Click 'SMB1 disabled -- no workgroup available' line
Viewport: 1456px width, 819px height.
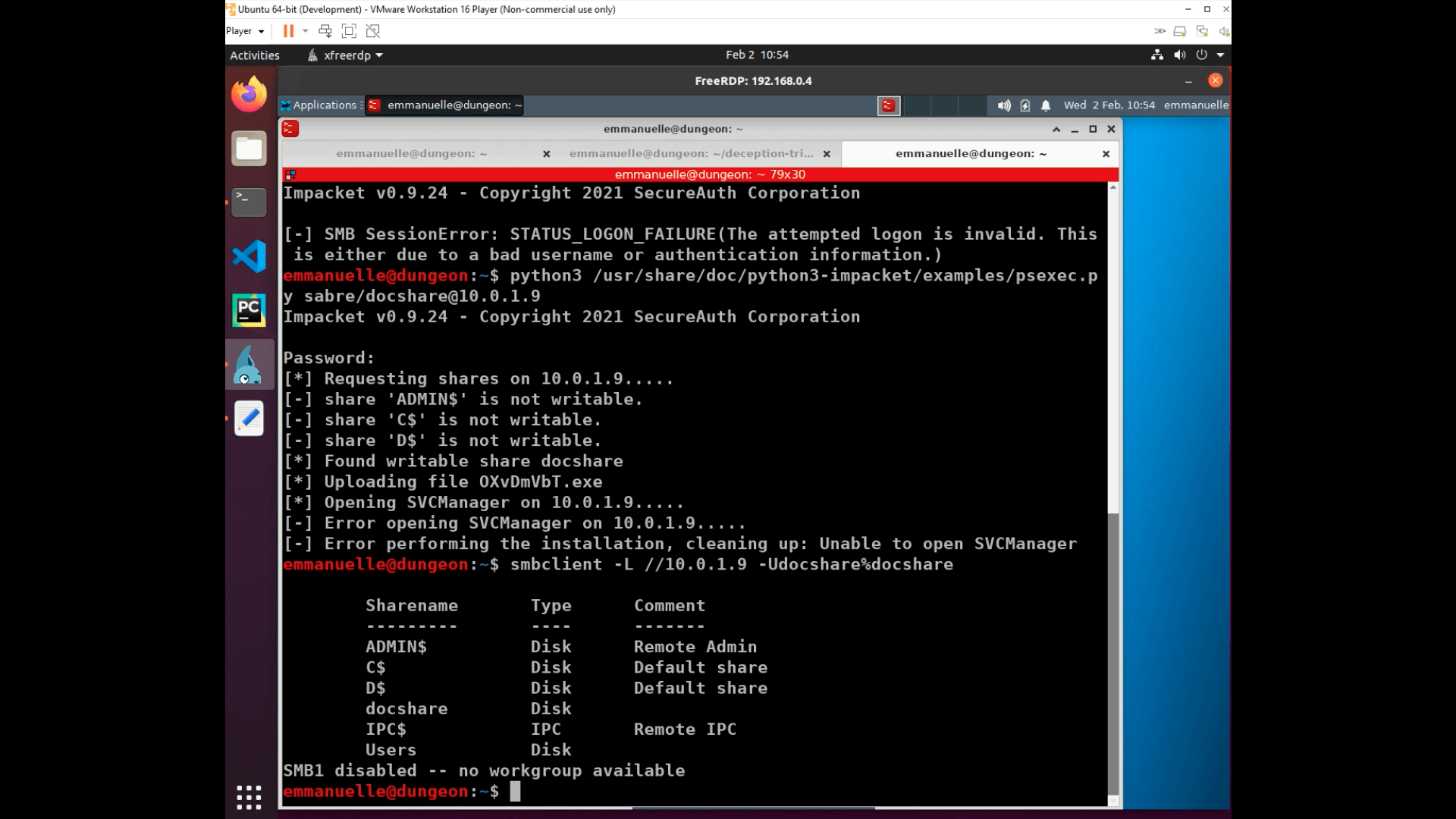pos(484,770)
